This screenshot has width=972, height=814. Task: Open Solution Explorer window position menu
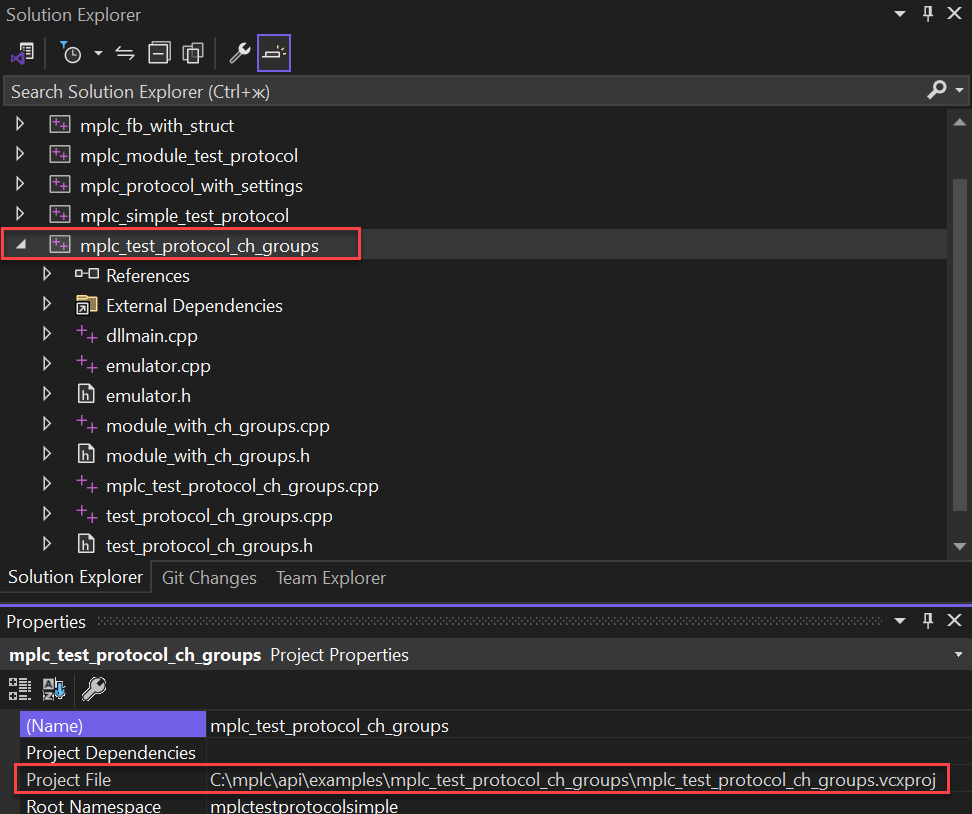coord(900,14)
